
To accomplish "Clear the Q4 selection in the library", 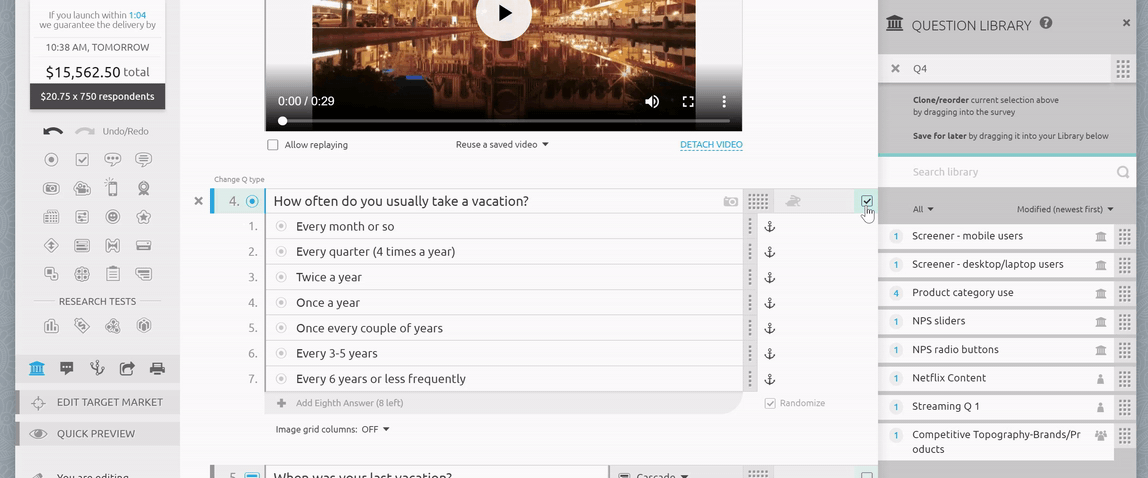I will (x=895, y=68).
